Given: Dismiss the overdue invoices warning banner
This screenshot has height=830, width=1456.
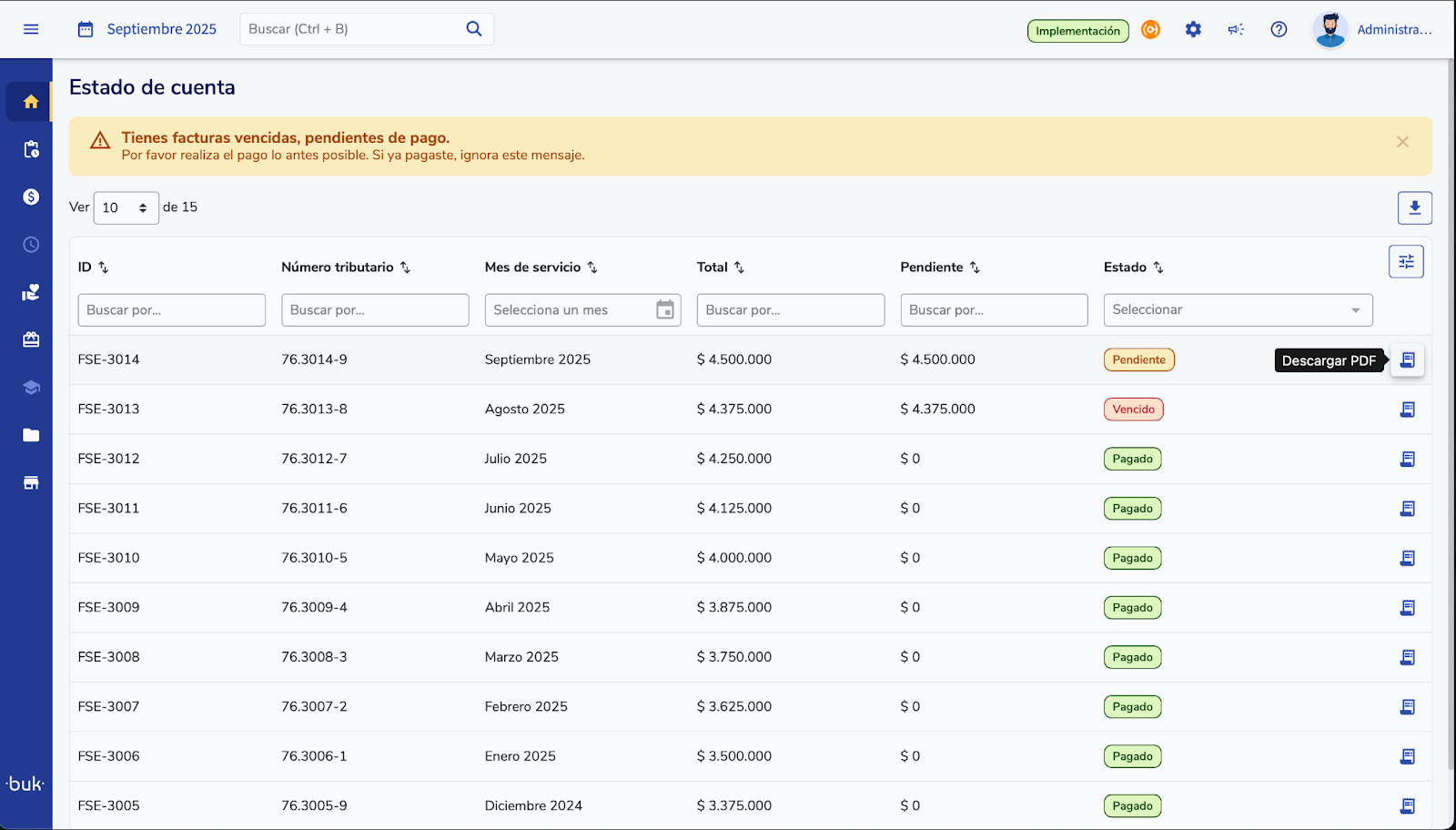Looking at the screenshot, I should tap(1402, 142).
